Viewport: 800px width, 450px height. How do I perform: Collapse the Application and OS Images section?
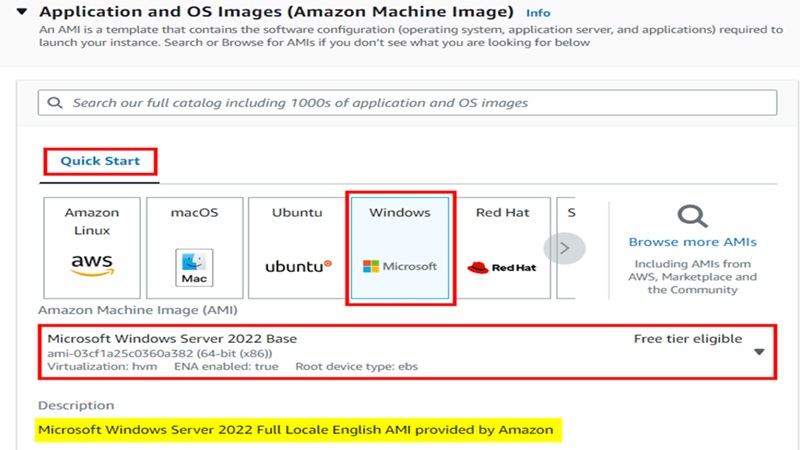click(x=21, y=13)
